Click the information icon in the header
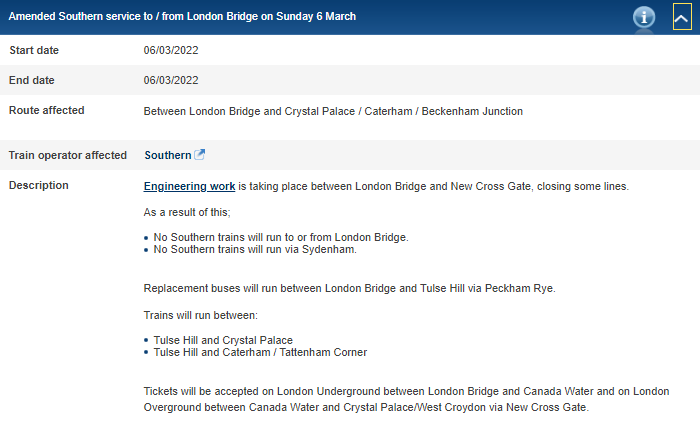 [x=645, y=17]
